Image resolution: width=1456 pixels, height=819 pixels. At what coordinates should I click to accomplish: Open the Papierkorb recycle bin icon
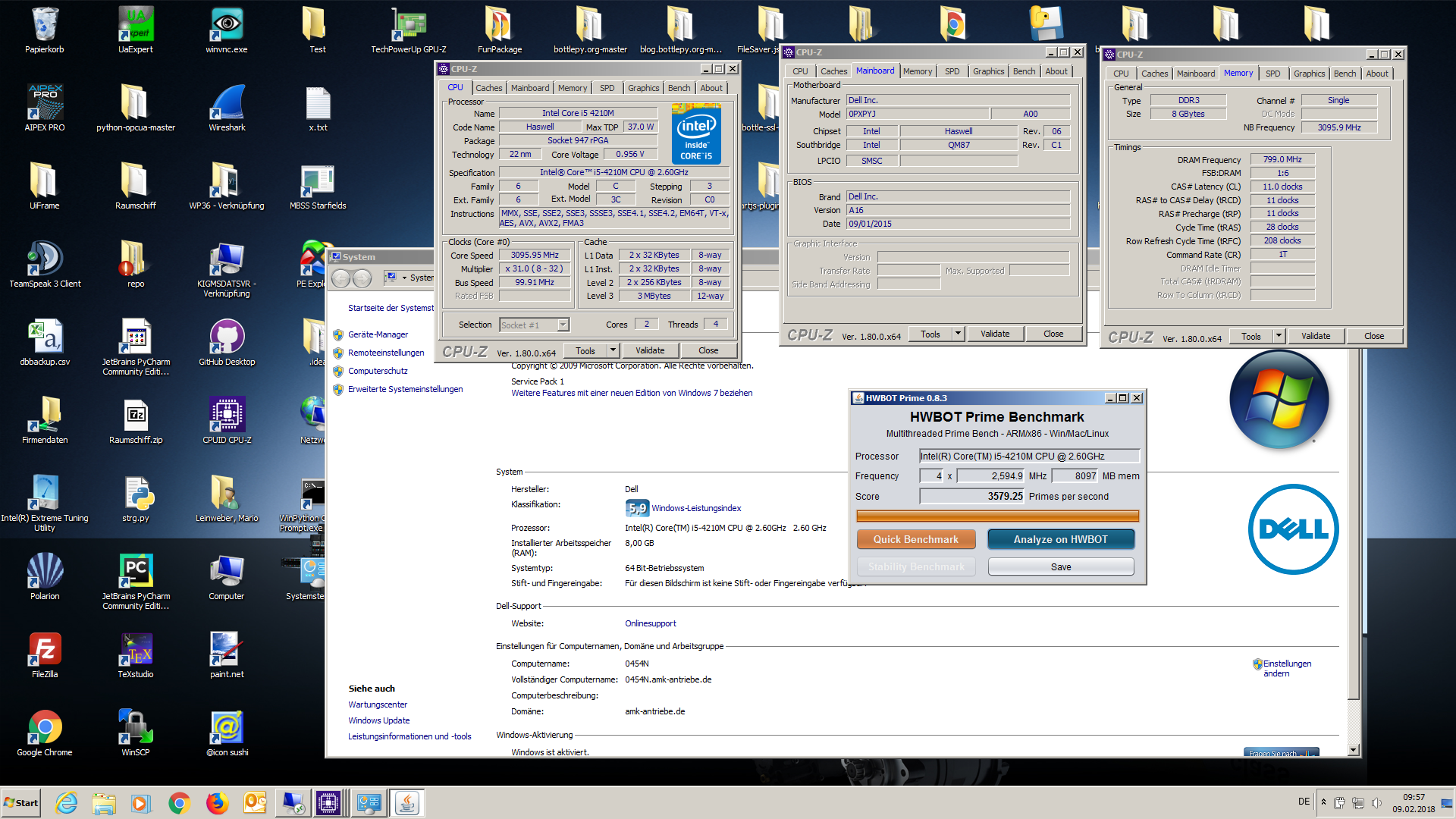coord(45,30)
